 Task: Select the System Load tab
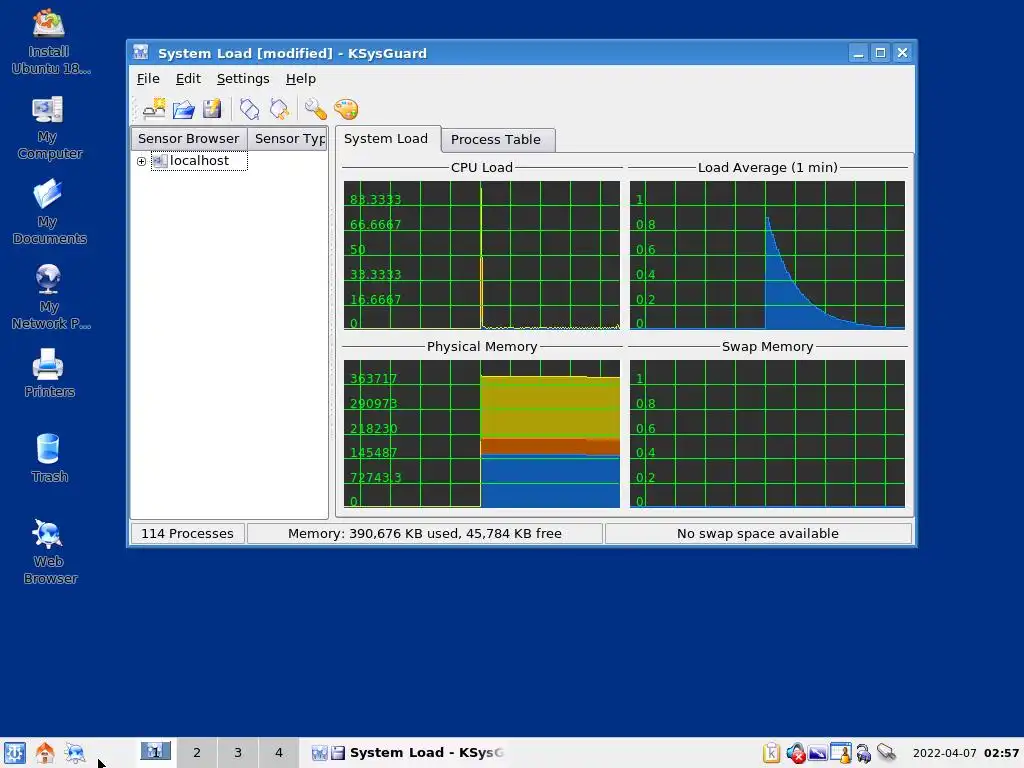click(x=386, y=138)
